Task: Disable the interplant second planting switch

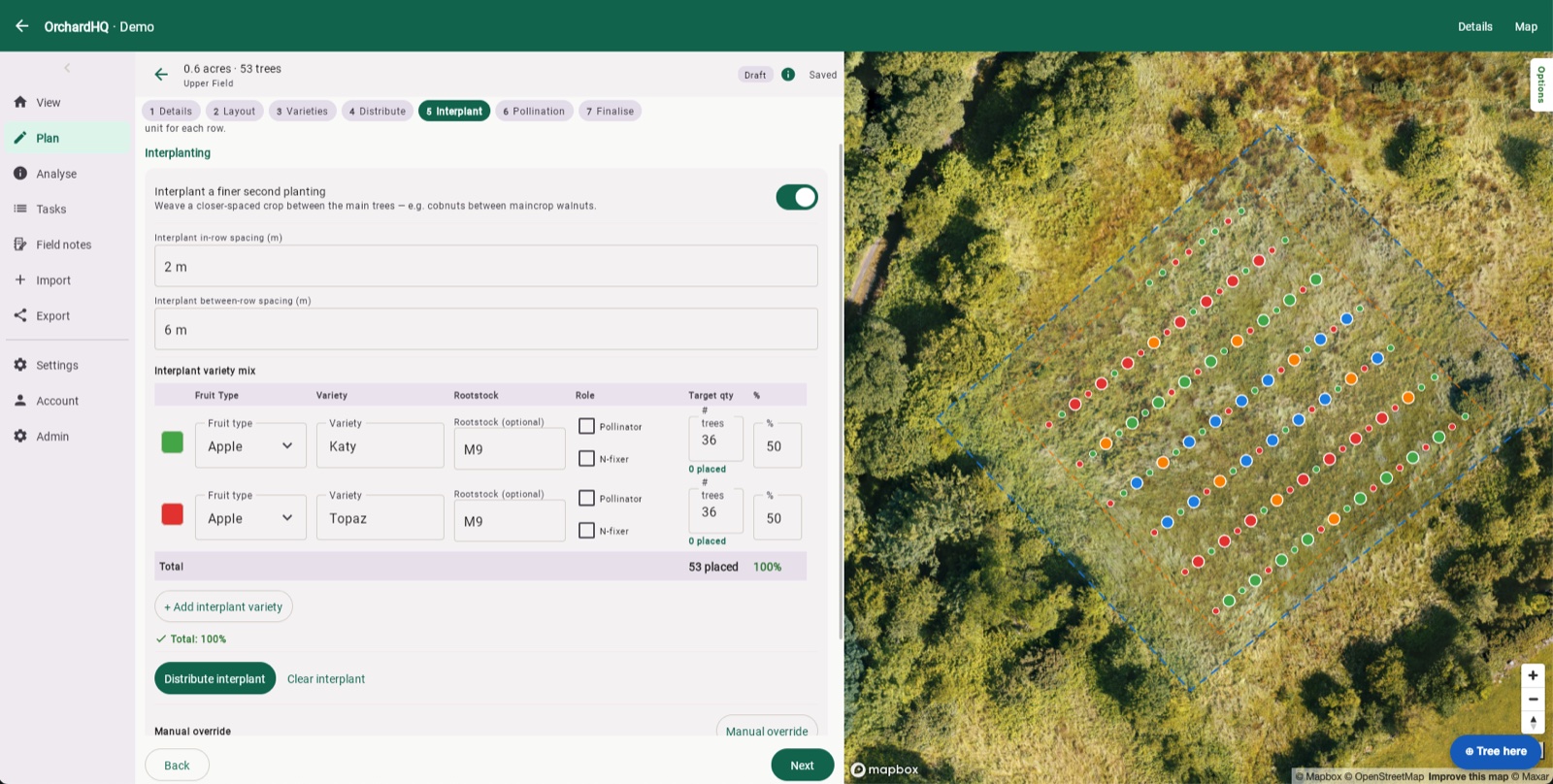Action: click(797, 197)
